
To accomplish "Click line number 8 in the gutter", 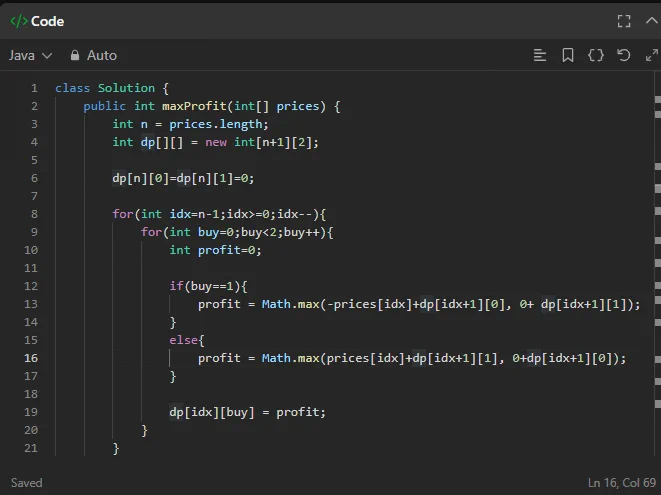I will coord(34,214).
